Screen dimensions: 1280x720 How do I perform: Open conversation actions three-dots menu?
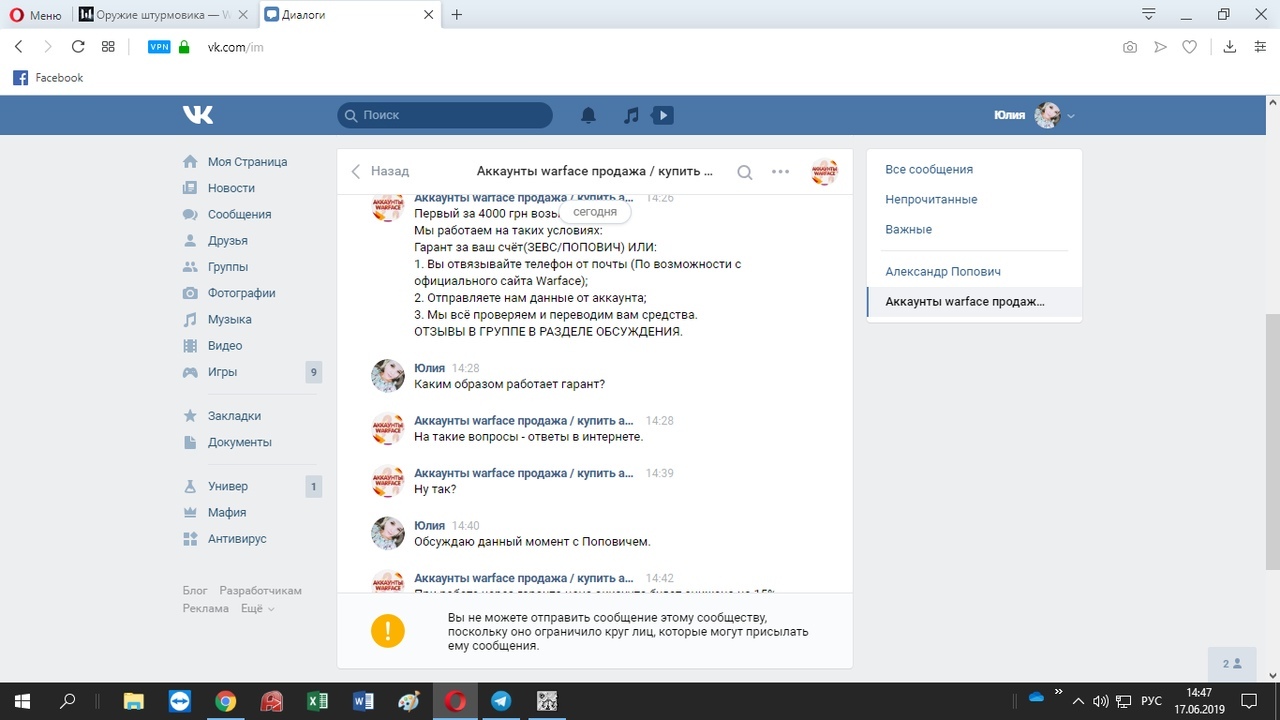click(x=780, y=172)
